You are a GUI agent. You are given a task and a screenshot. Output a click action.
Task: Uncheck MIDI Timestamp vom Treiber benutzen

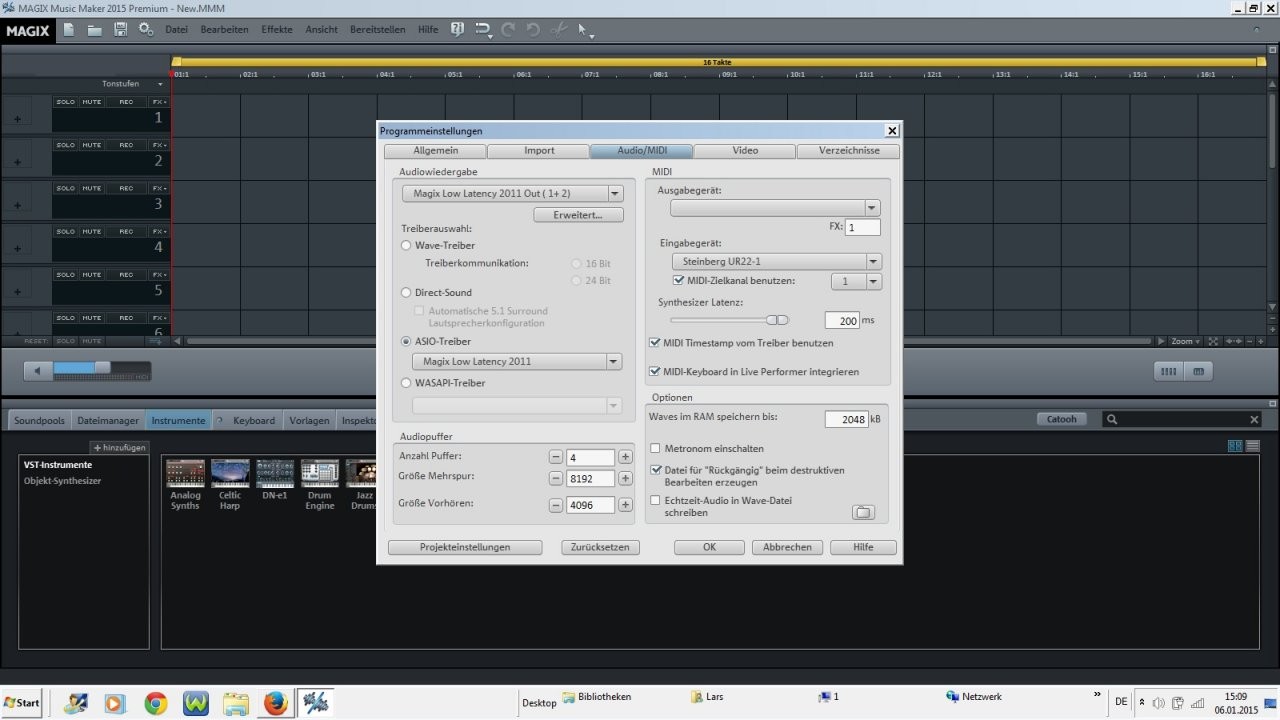coord(655,343)
